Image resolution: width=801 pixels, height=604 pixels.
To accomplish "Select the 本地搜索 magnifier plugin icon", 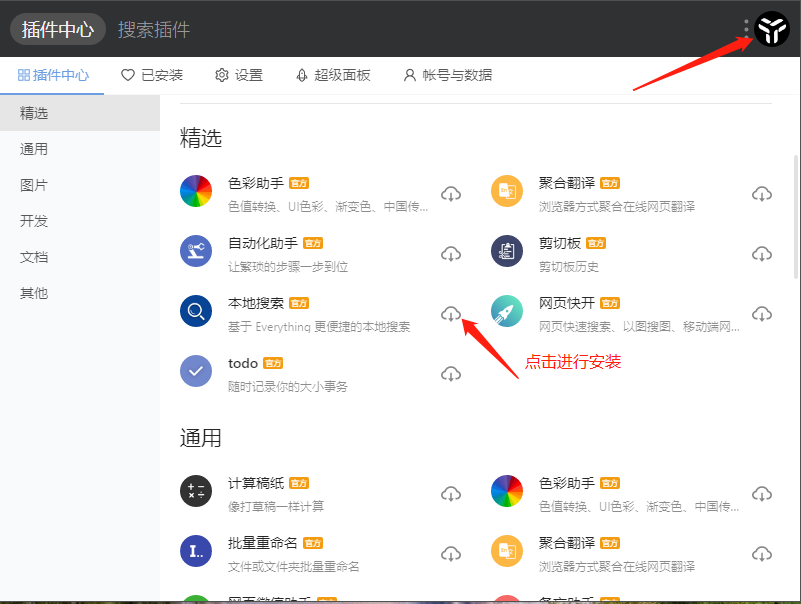I will pos(196,311).
